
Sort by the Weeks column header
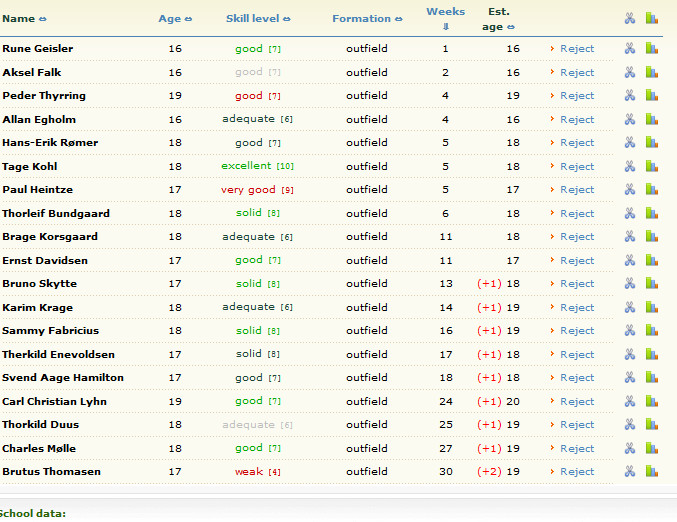point(446,19)
